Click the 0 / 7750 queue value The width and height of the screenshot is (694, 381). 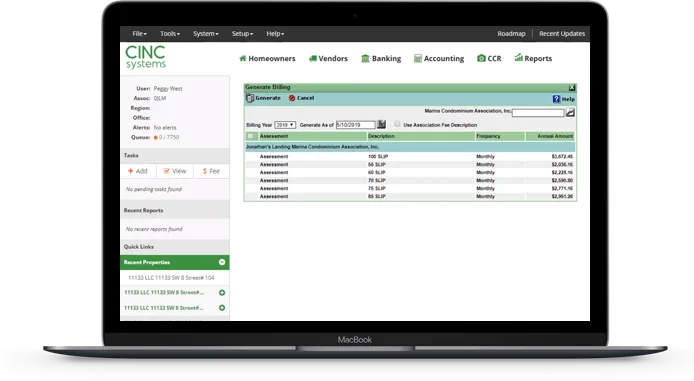pyautogui.click(x=169, y=137)
